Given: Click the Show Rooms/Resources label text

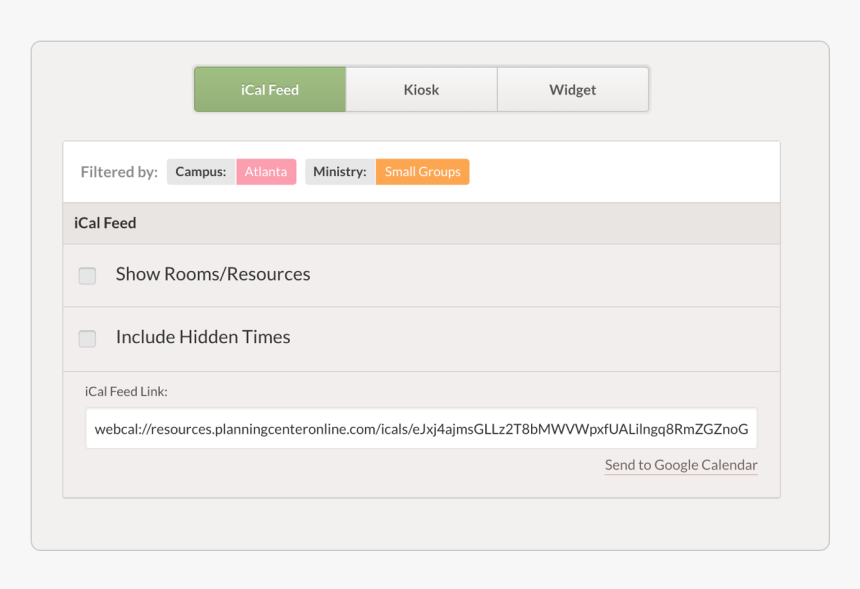Looking at the screenshot, I should pyautogui.click(x=213, y=274).
